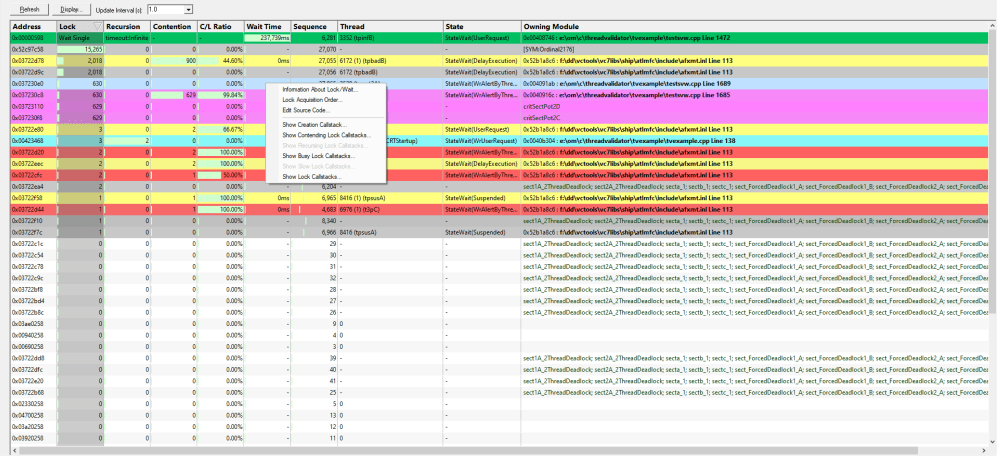Choose Show Lock Callstacks... menu entry
Viewport: 997px width, 456px height.
[x=312, y=176]
